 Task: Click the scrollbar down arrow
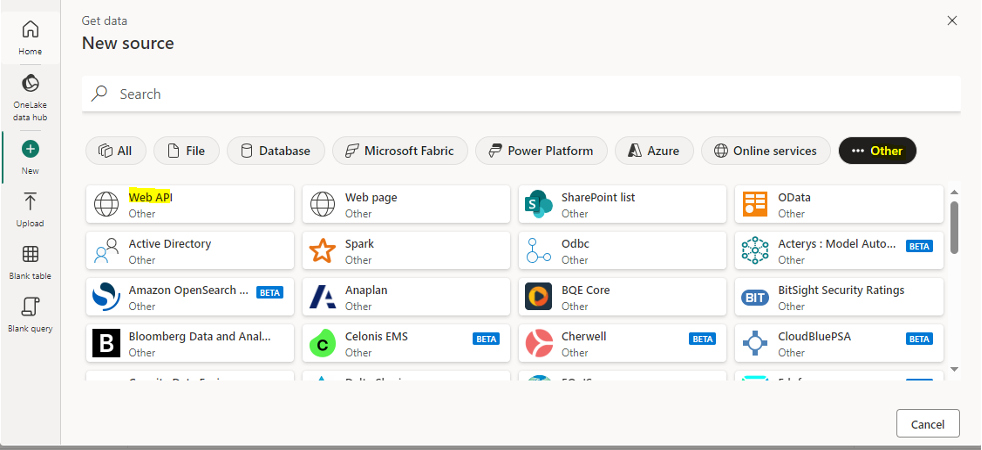point(954,369)
